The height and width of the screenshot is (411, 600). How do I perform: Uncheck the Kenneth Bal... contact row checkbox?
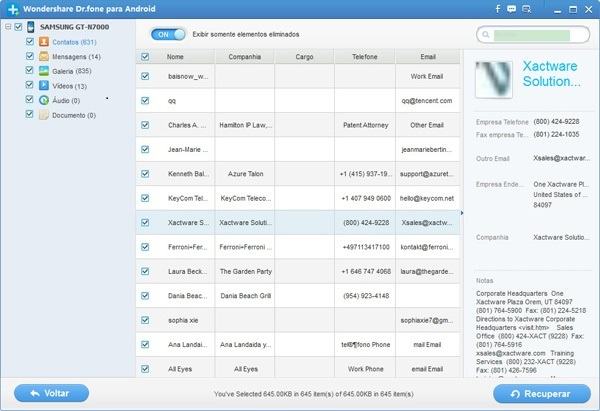(145, 174)
